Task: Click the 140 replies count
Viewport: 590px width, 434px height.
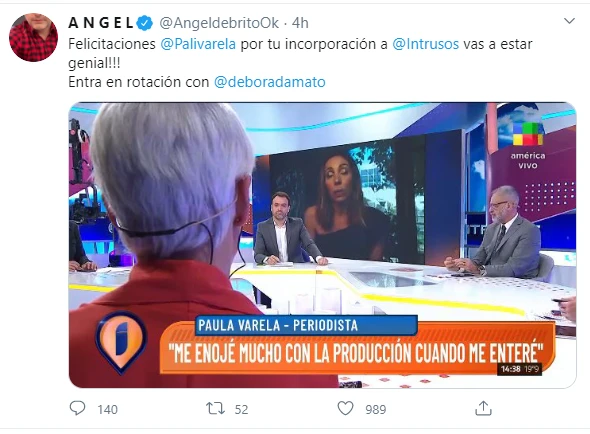Action: pos(108,410)
